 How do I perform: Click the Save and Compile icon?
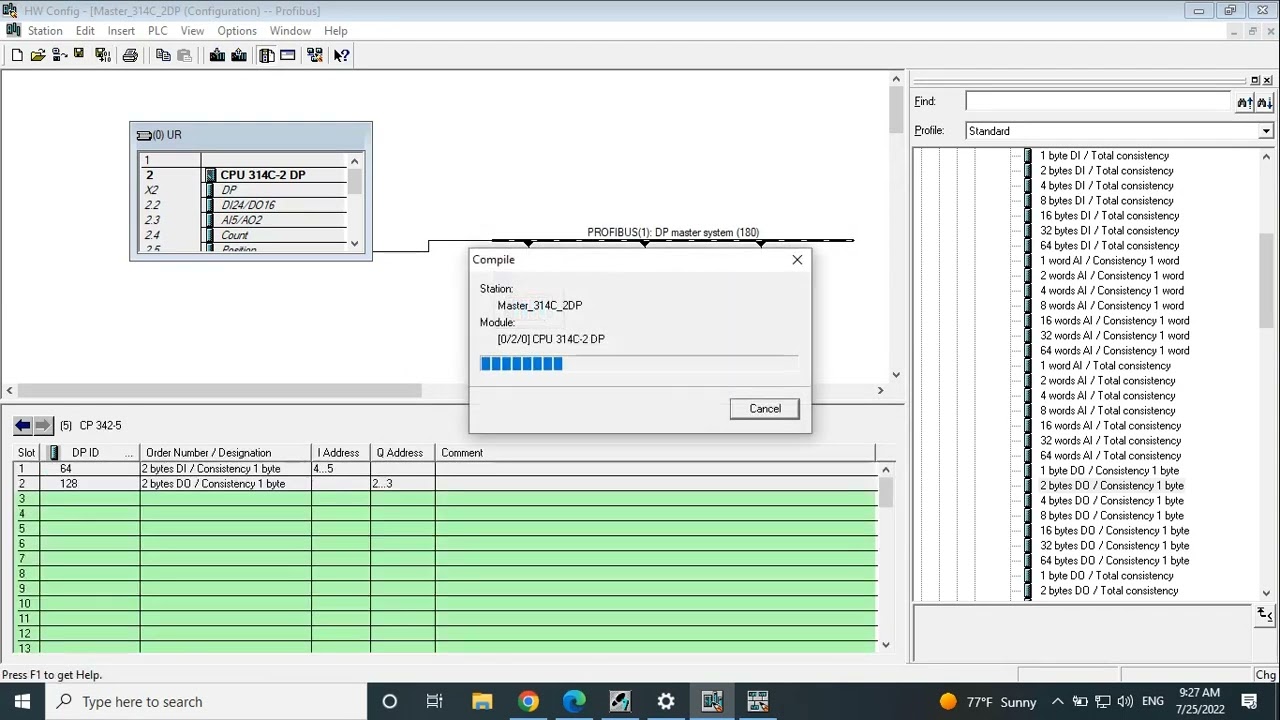click(x=102, y=55)
